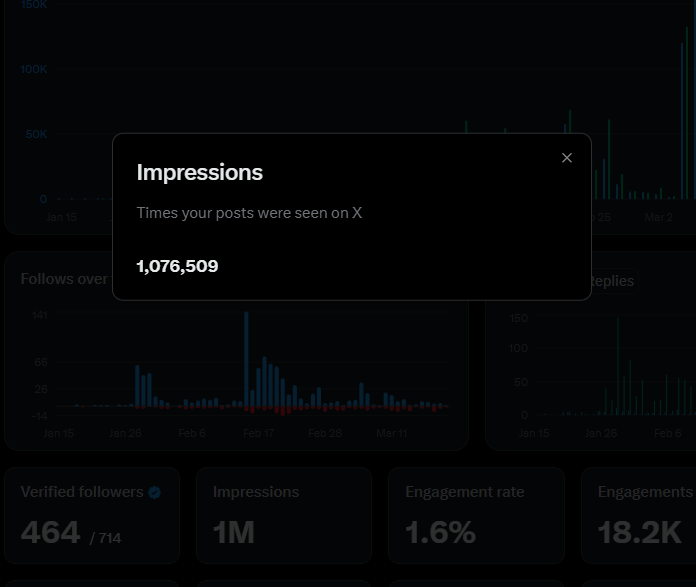The width and height of the screenshot is (696, 587).
Task: Open the Engagement rate 1.6% card
Action: pos(476,515)
